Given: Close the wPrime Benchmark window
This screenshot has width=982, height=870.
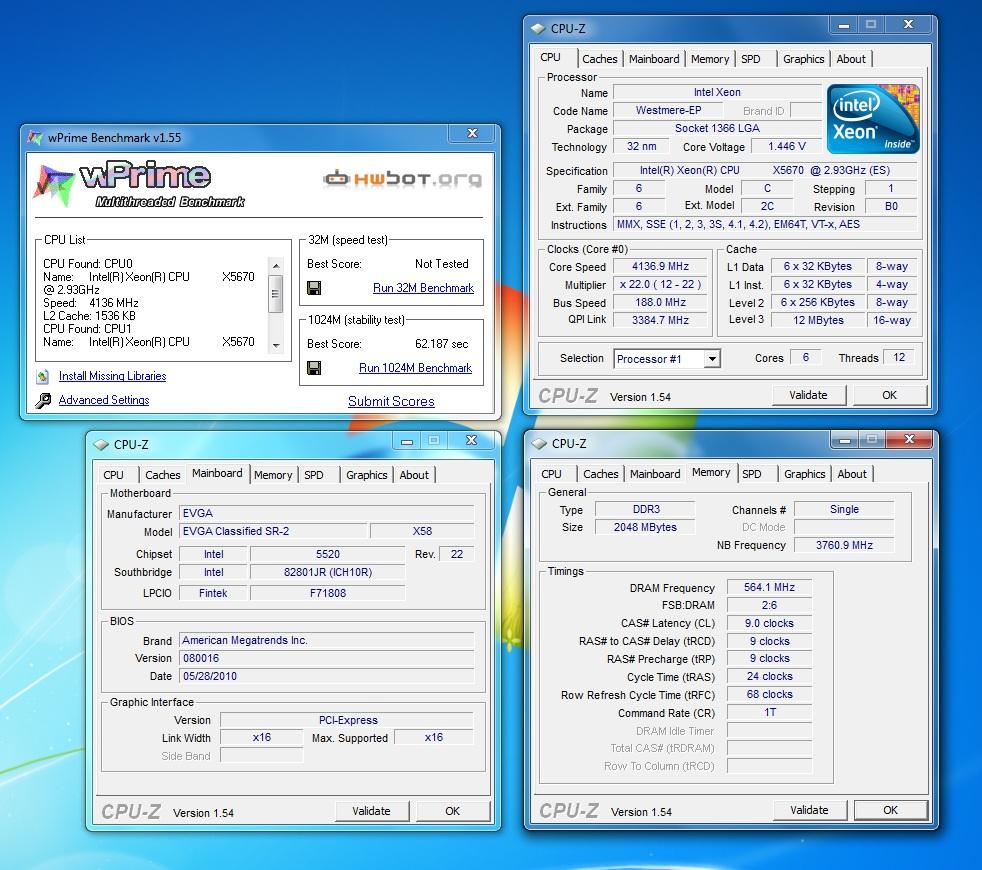Looking at the screenshot, I should (x=473, y=133).
